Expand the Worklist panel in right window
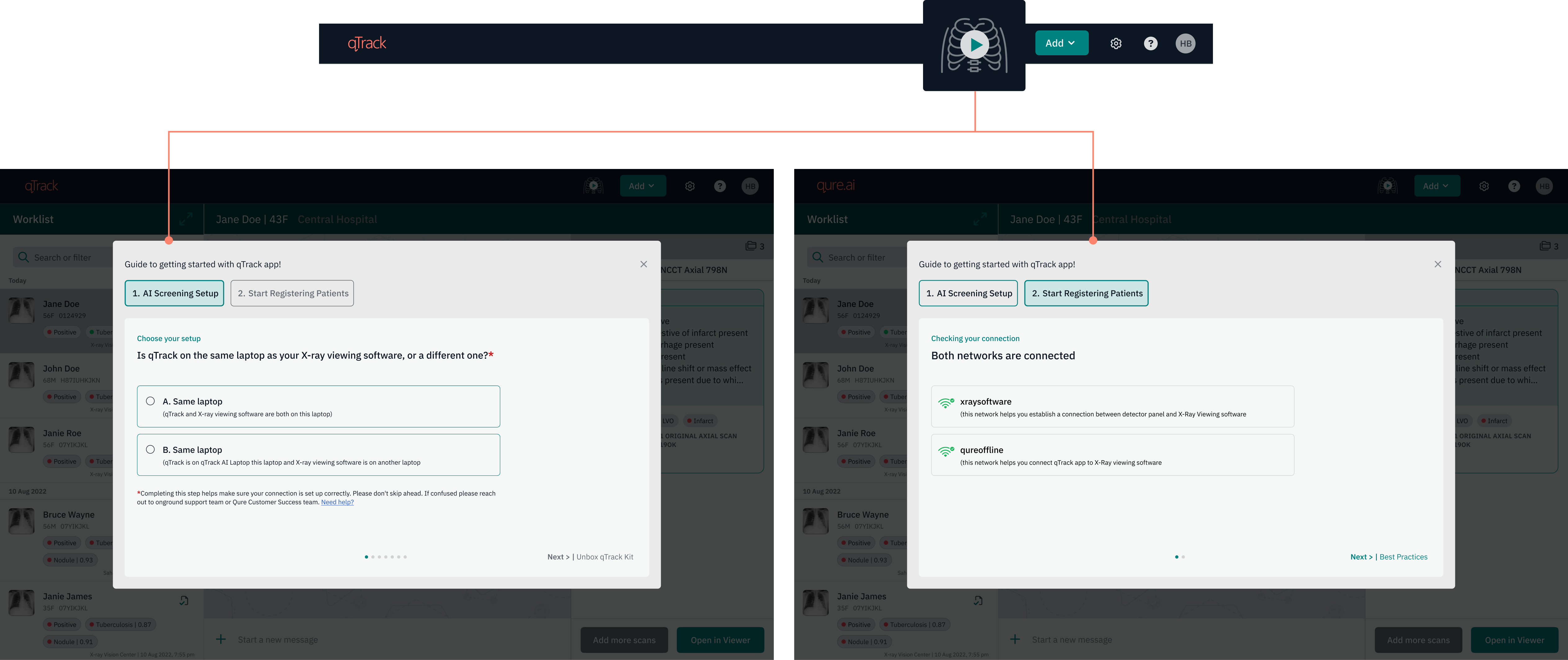The height and width of the screenshot is (660, 1568). click(980, 219)
